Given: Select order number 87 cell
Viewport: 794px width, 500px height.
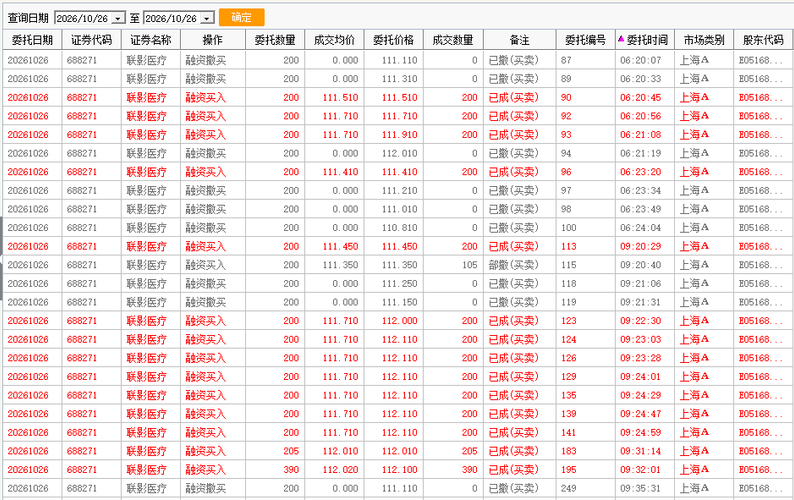Looking at the screenshot, I should pyautogui.click(x=586, y=60).
